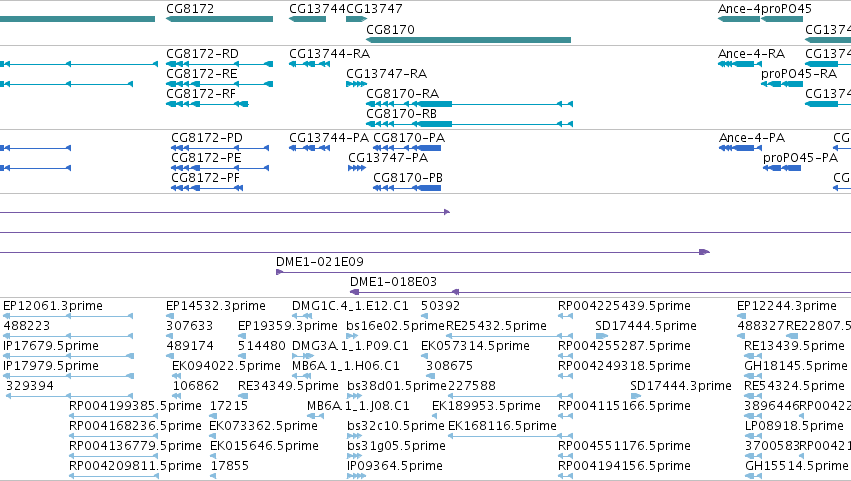This screenshot has width=851, height=481.
Task: Click the CG13744-PA protein label
Action: click(329, 138)
